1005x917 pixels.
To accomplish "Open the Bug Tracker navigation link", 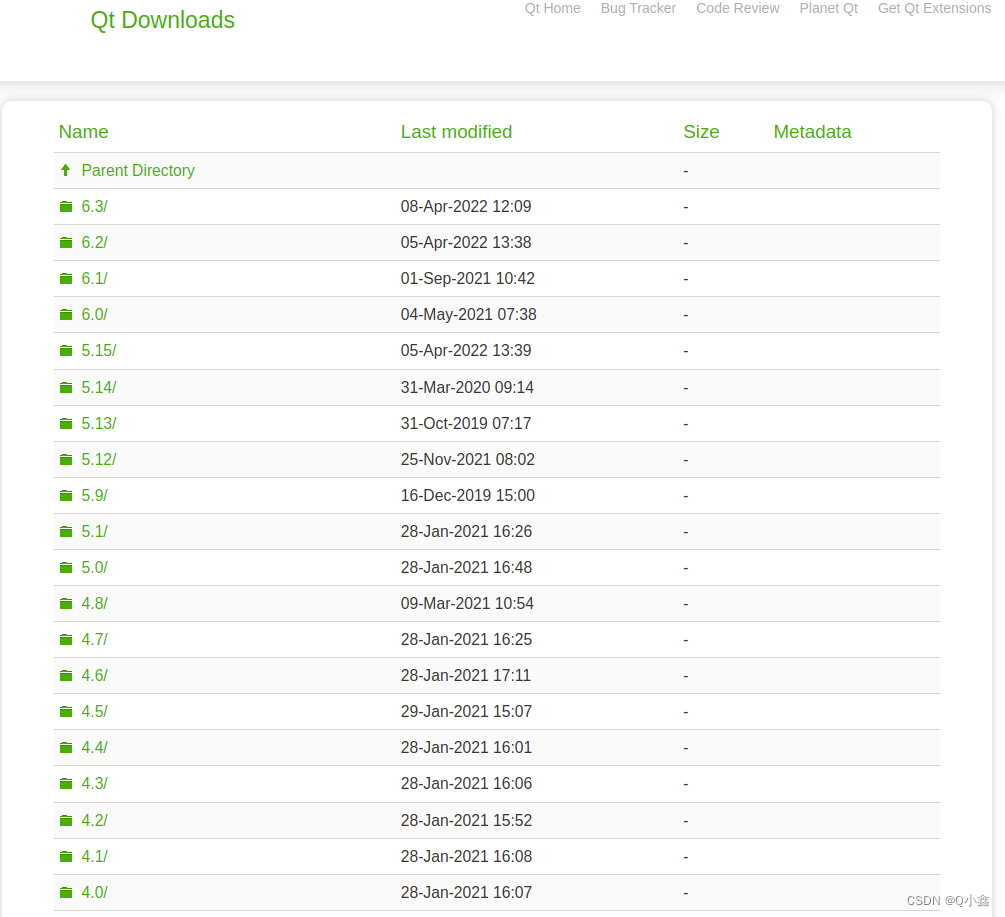I will (x=638, y=8).
